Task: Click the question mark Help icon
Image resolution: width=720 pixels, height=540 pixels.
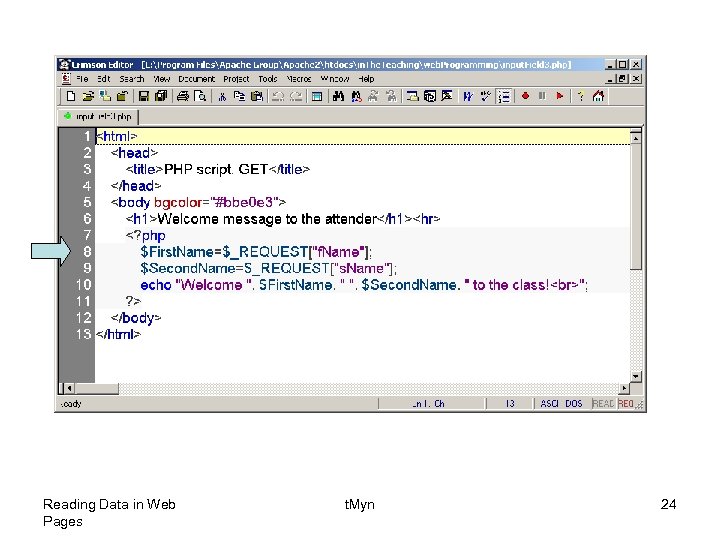Action: pos(581,96)
